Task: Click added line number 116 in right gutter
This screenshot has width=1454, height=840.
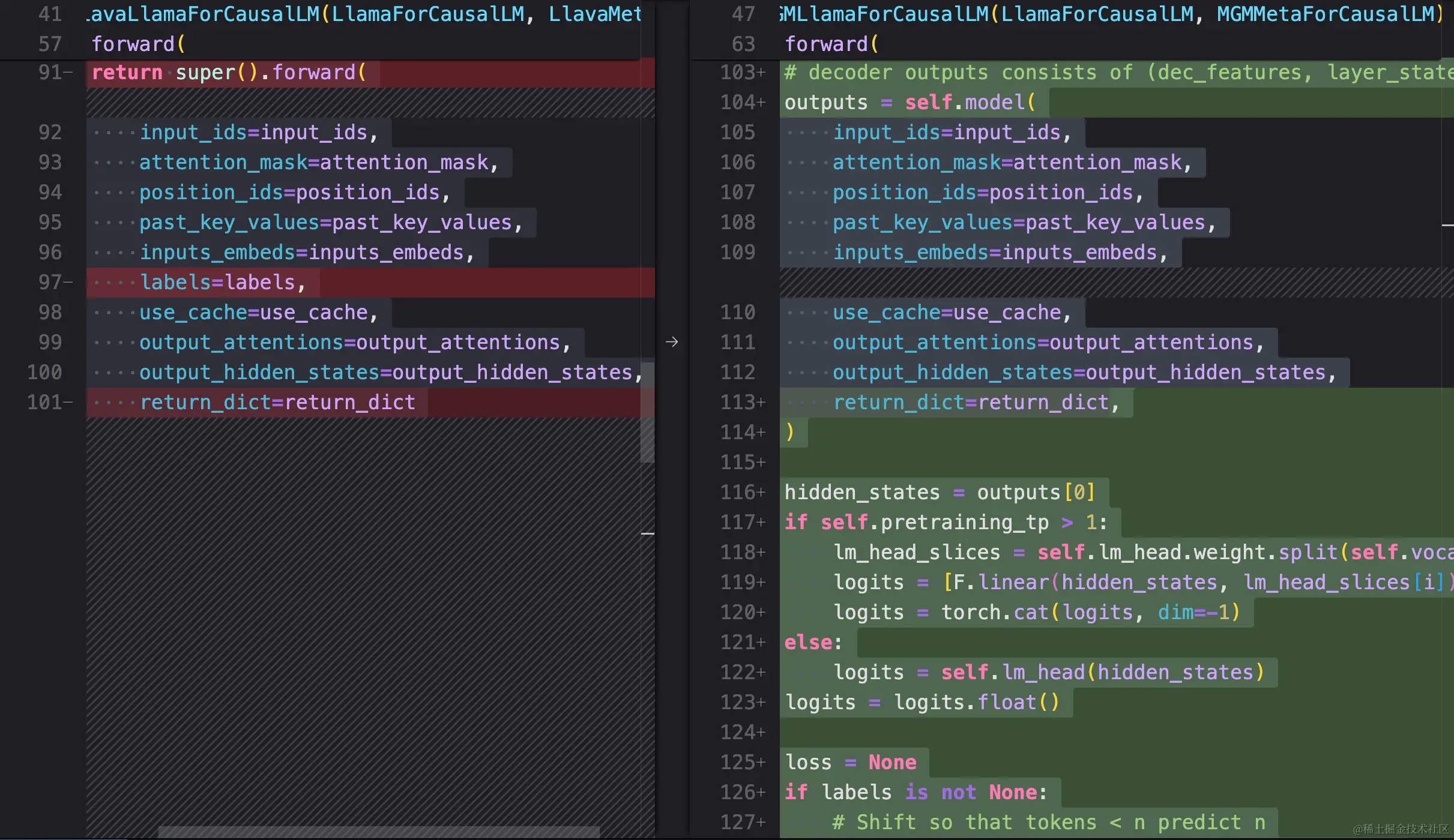Action: [738, 492]
